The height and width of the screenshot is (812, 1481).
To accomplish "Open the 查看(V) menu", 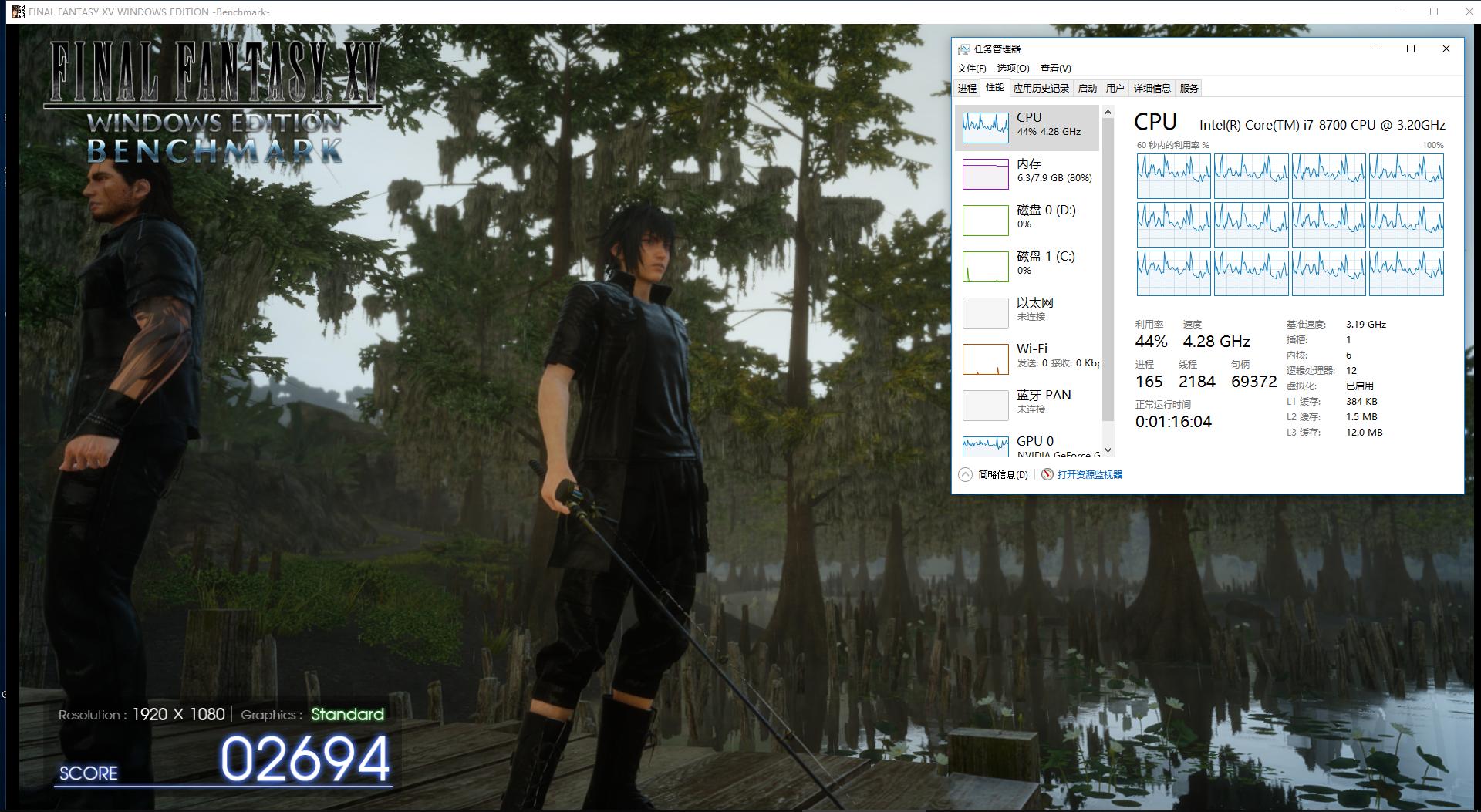I will (1055, 68).
